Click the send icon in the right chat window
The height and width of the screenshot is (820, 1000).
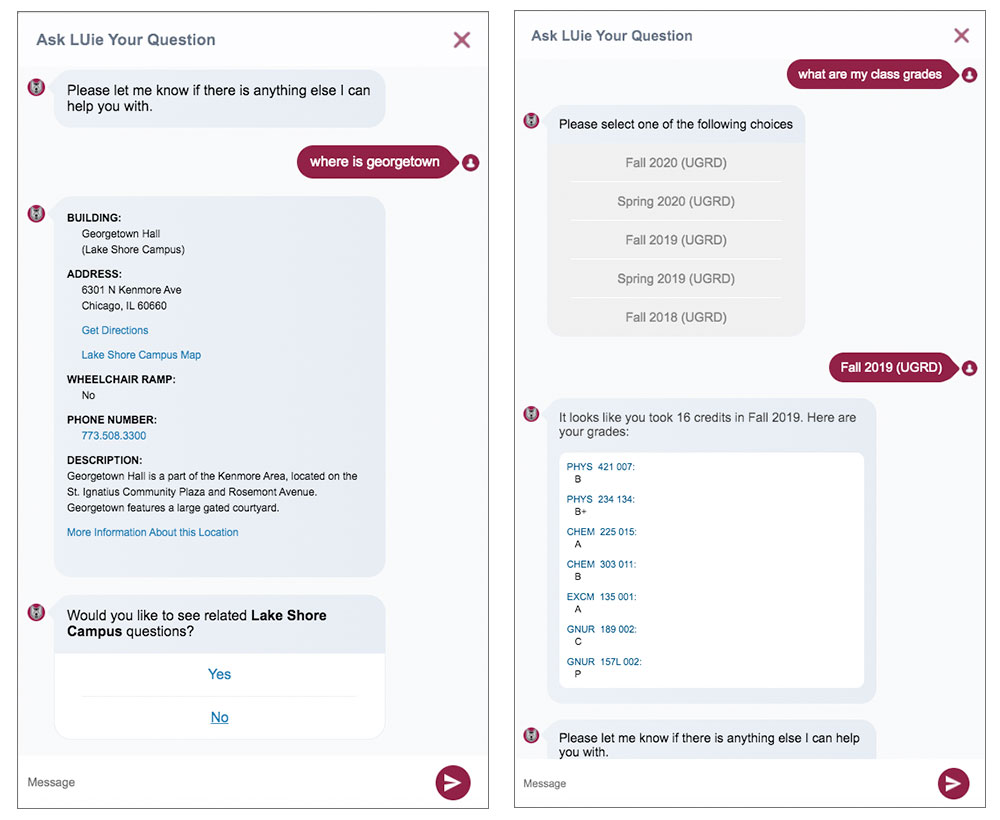953,784
